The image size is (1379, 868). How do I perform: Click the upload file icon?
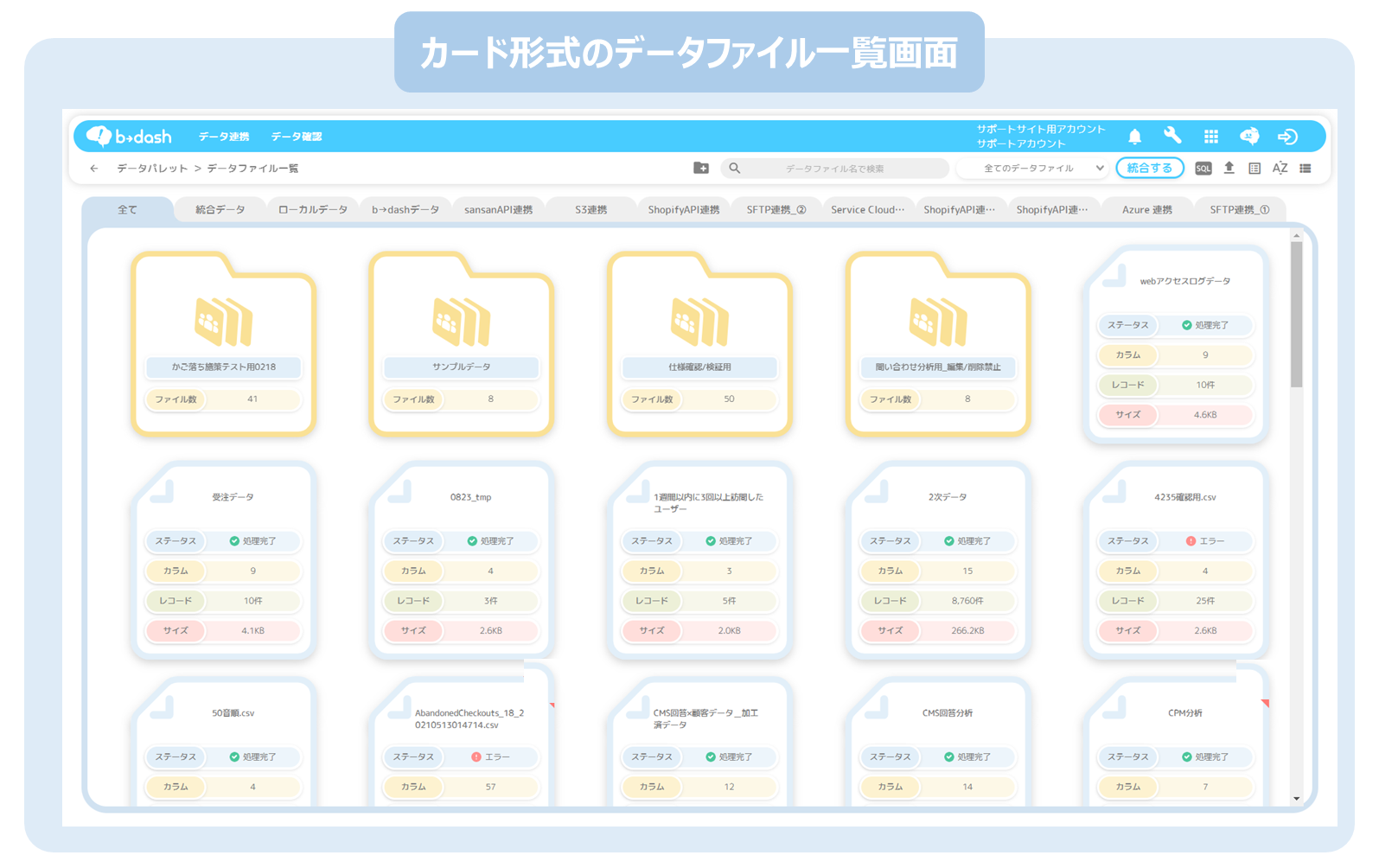pos(1229,169)
